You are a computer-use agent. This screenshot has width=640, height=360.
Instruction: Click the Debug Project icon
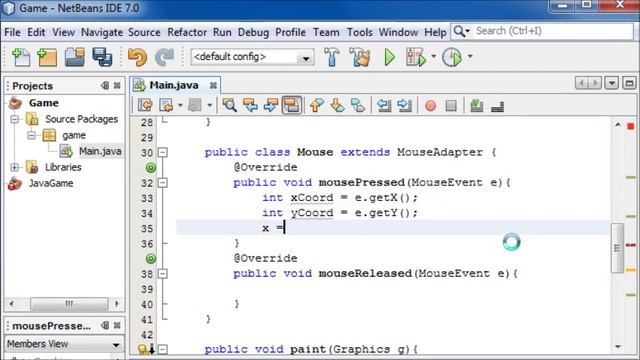click(416, 57)
